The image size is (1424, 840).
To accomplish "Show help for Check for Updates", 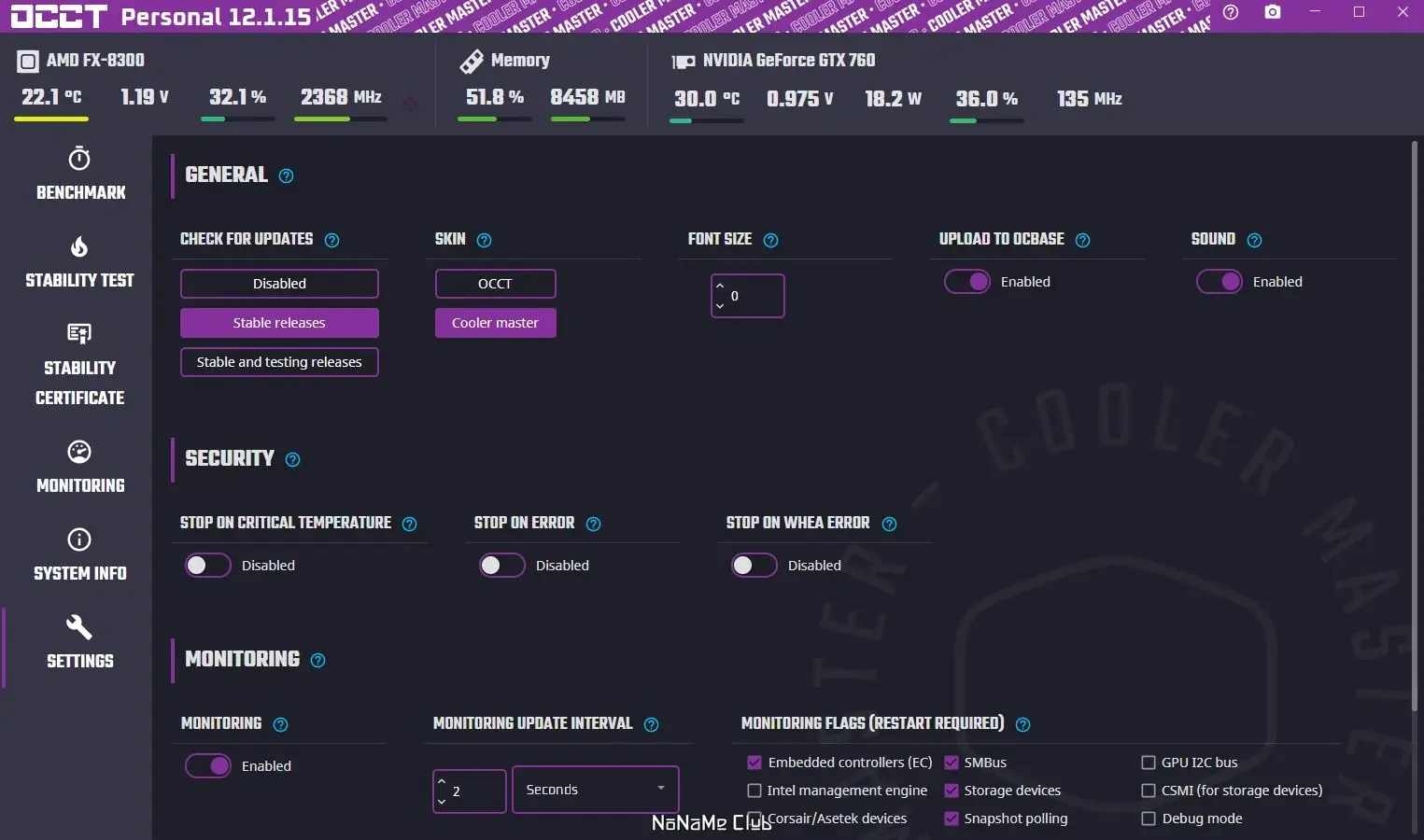I will pos(331,240).
